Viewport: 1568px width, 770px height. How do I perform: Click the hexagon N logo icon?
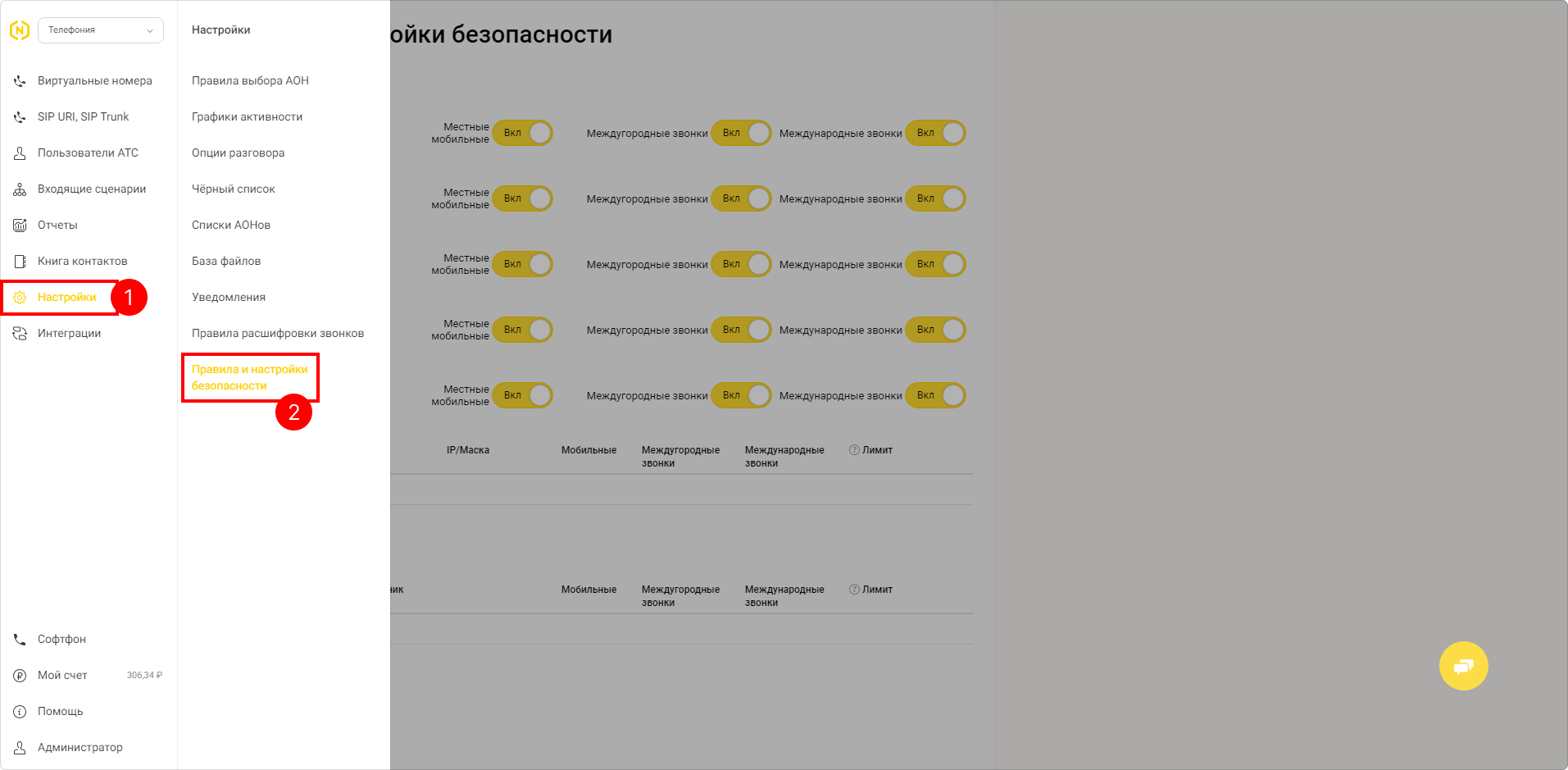[20, 30]
